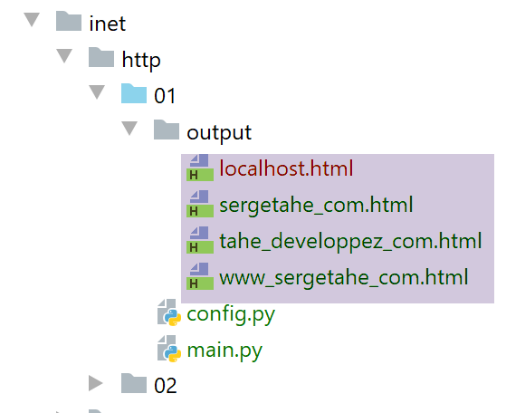Viewport: 506px width, 413px height.
Task: Click the tahe_developpez_com.html file icon
Action: click(x=200, y=240)
